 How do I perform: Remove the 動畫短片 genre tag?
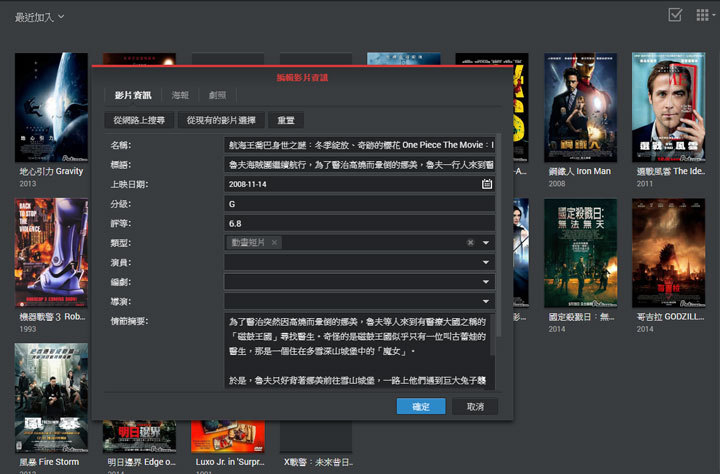point(275,243)
